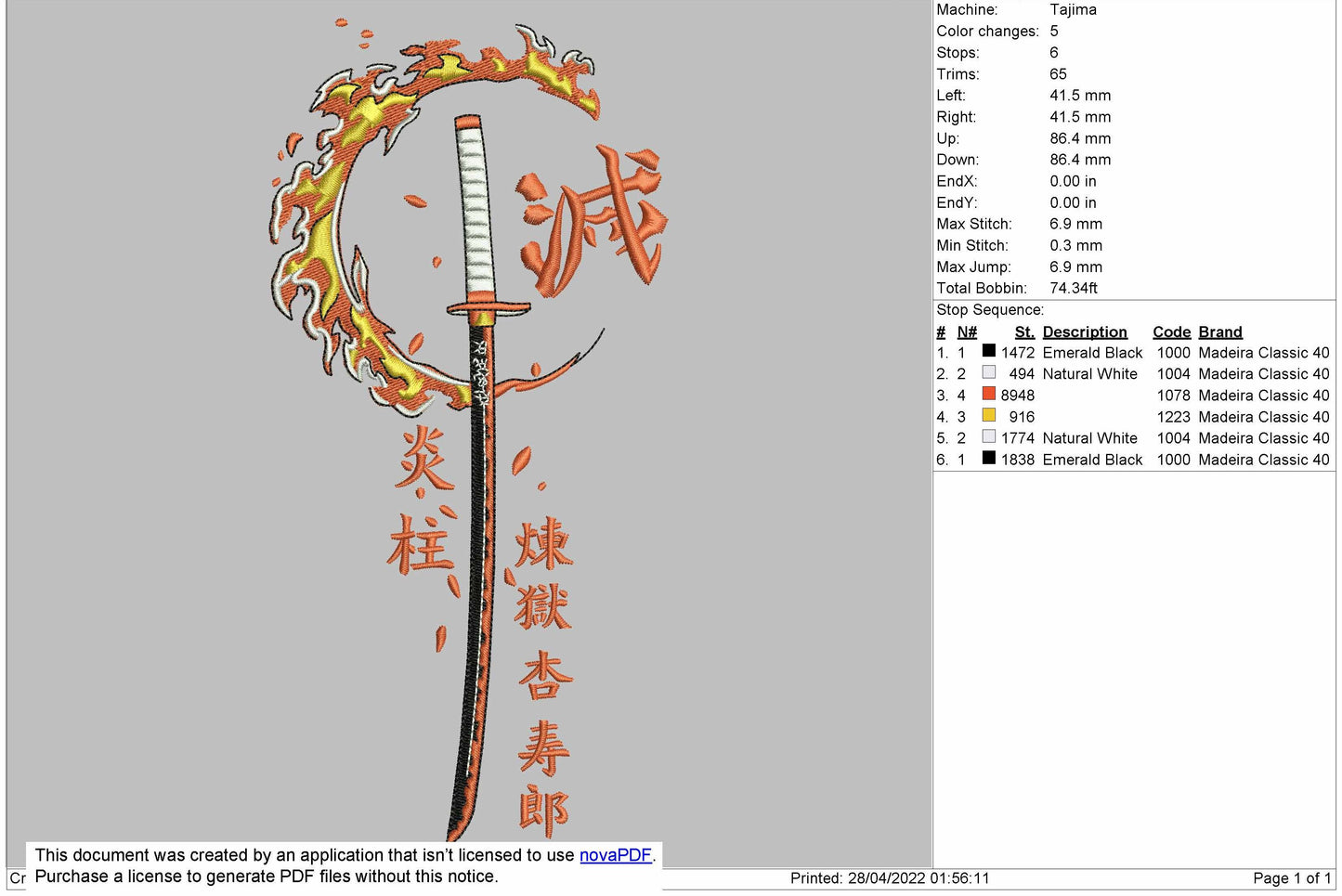Screen dimensions: 1342x896
Task: Pick the orange swatch for code 1078
Action: [988, 395]
